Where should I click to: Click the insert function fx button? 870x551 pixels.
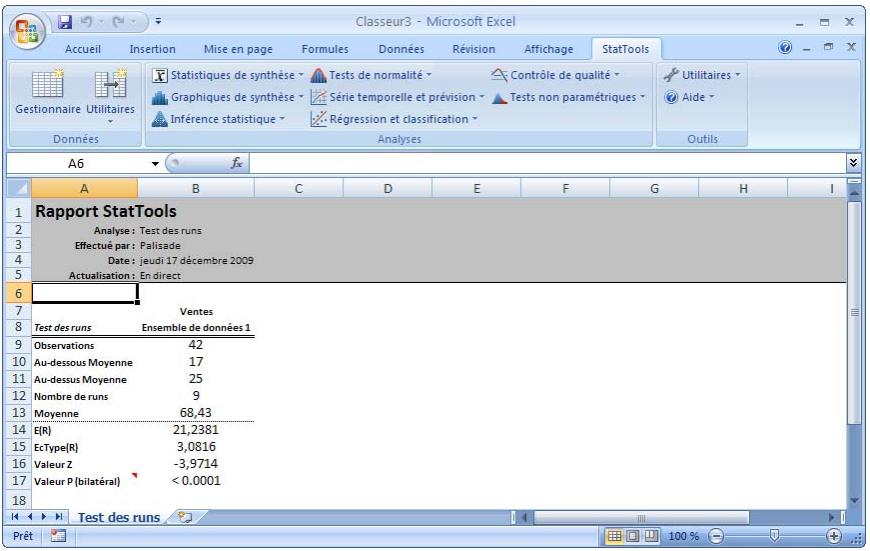coord(237,163)
